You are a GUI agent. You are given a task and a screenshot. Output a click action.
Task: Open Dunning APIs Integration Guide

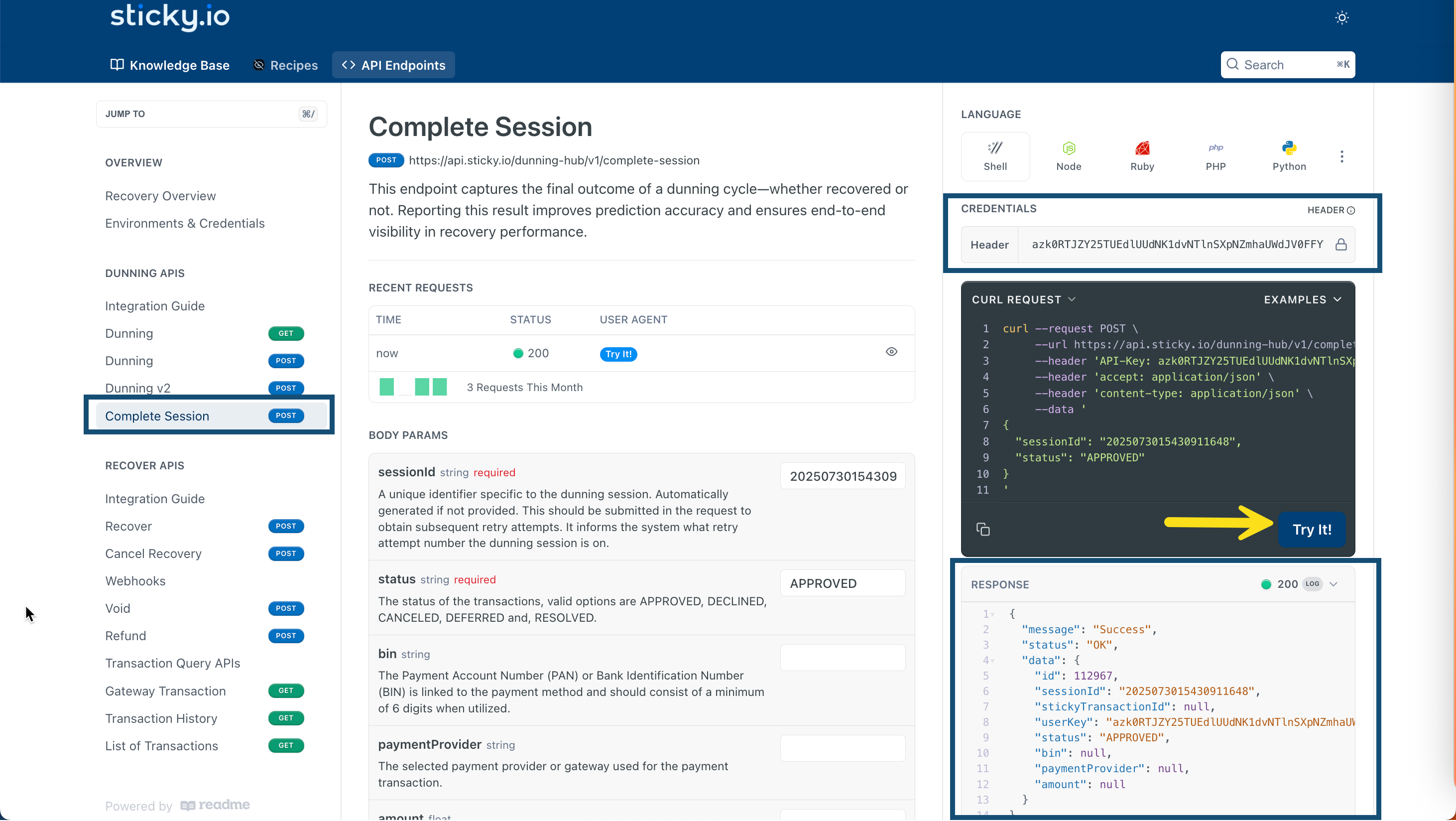point(155,306)
